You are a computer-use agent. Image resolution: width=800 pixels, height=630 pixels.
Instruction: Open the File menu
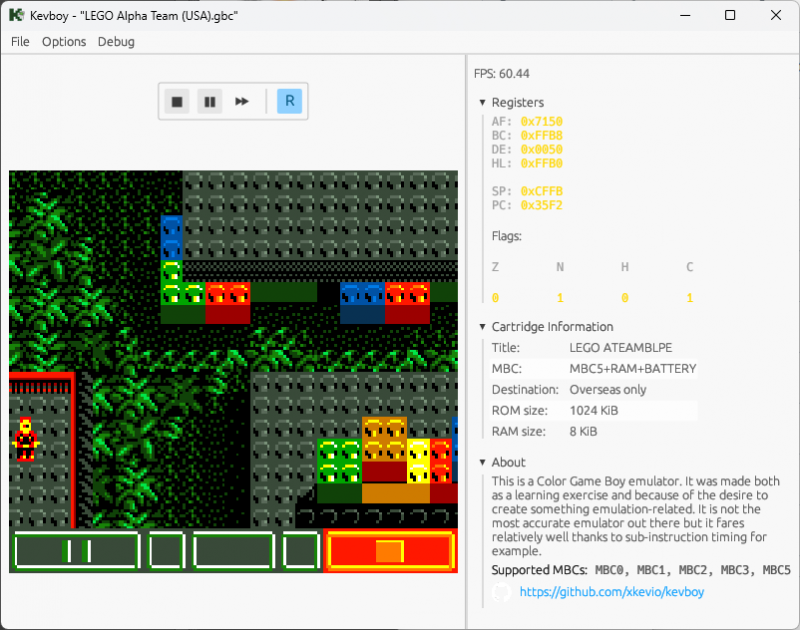pyautogui.click(x=20, y=42)
